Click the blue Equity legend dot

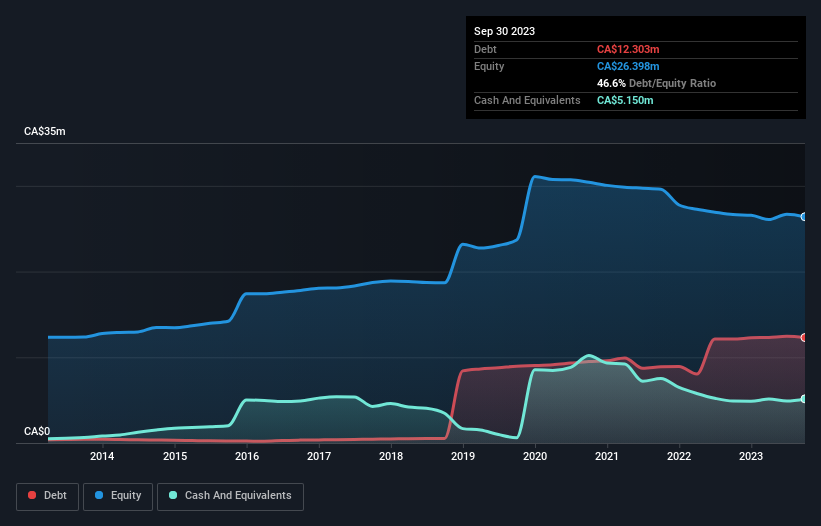point(99,495)
